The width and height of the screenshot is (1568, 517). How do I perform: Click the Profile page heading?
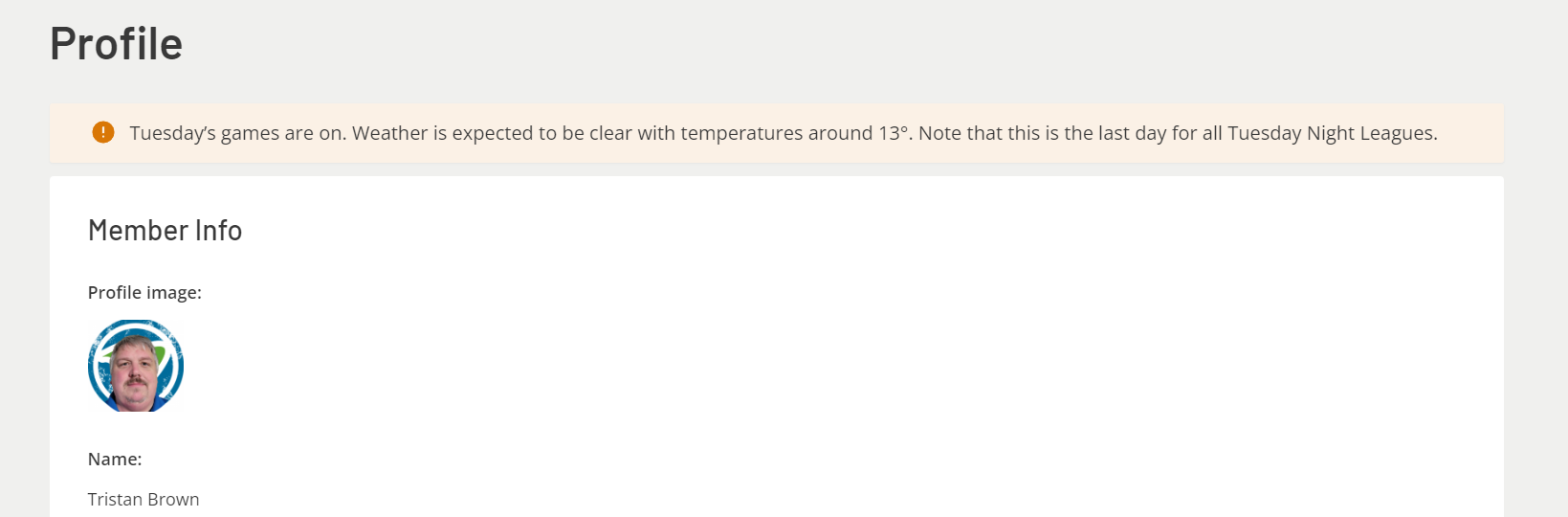coord(116,44)
